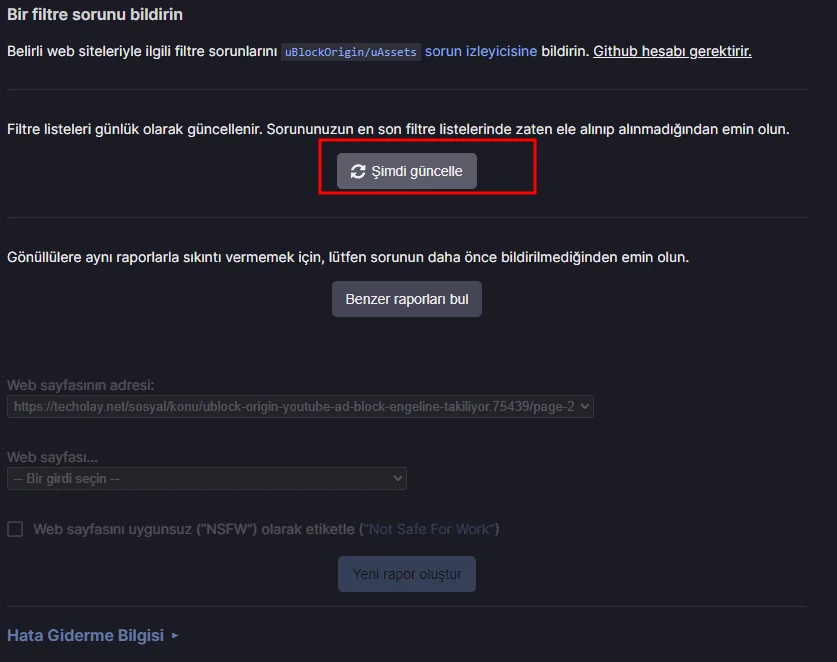Click the Gönüllülere aynı raporlarla sentence
Image resolution: width=837 pixels, height=662 pixels.
pos(348,257)
